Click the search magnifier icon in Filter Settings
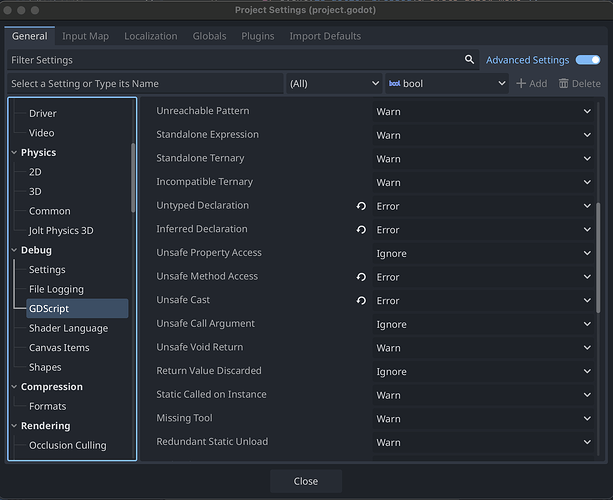 point(469,59)
